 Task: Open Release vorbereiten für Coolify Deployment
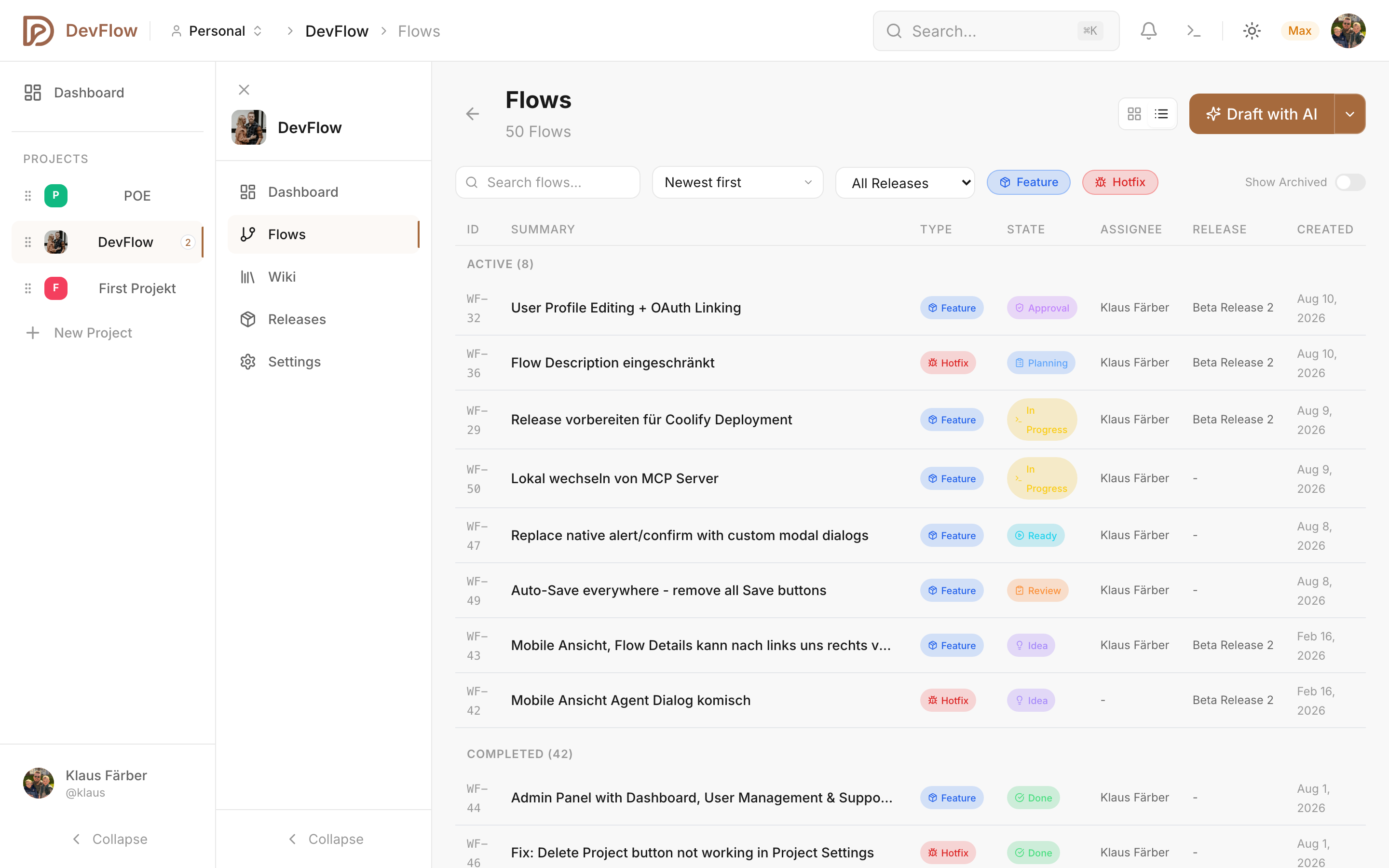[x=652, y=420]
